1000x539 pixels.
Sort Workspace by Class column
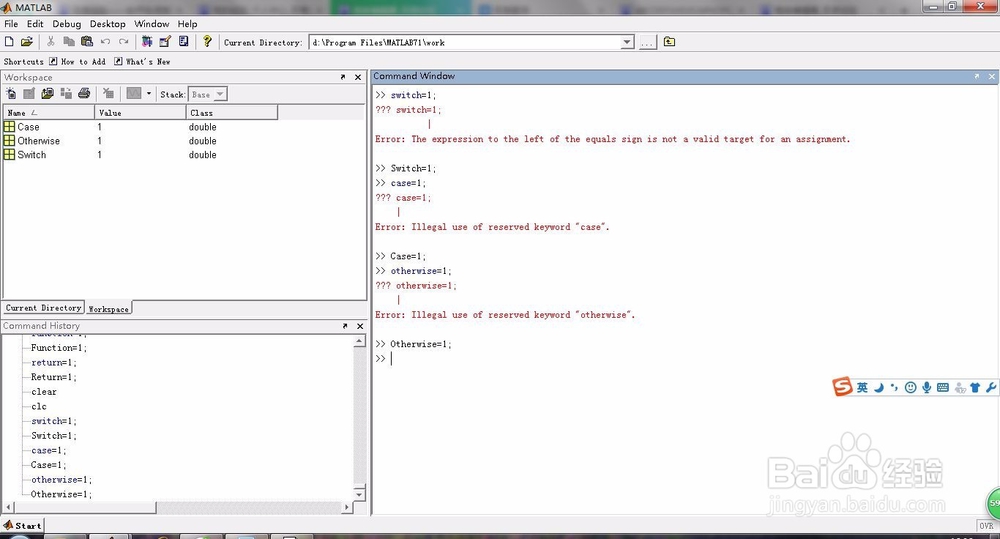click(x=232, y=113)
